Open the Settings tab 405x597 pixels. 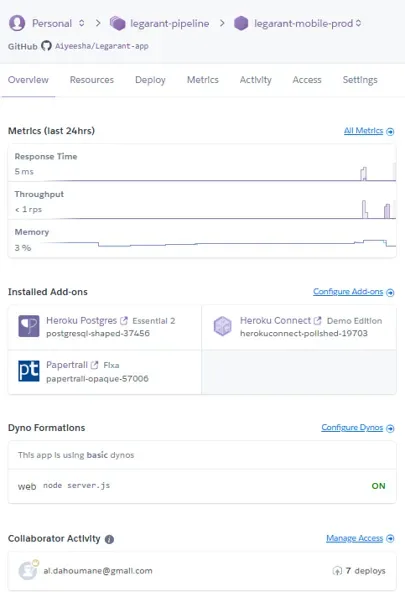pyautogui.click(x=360, y=80)
